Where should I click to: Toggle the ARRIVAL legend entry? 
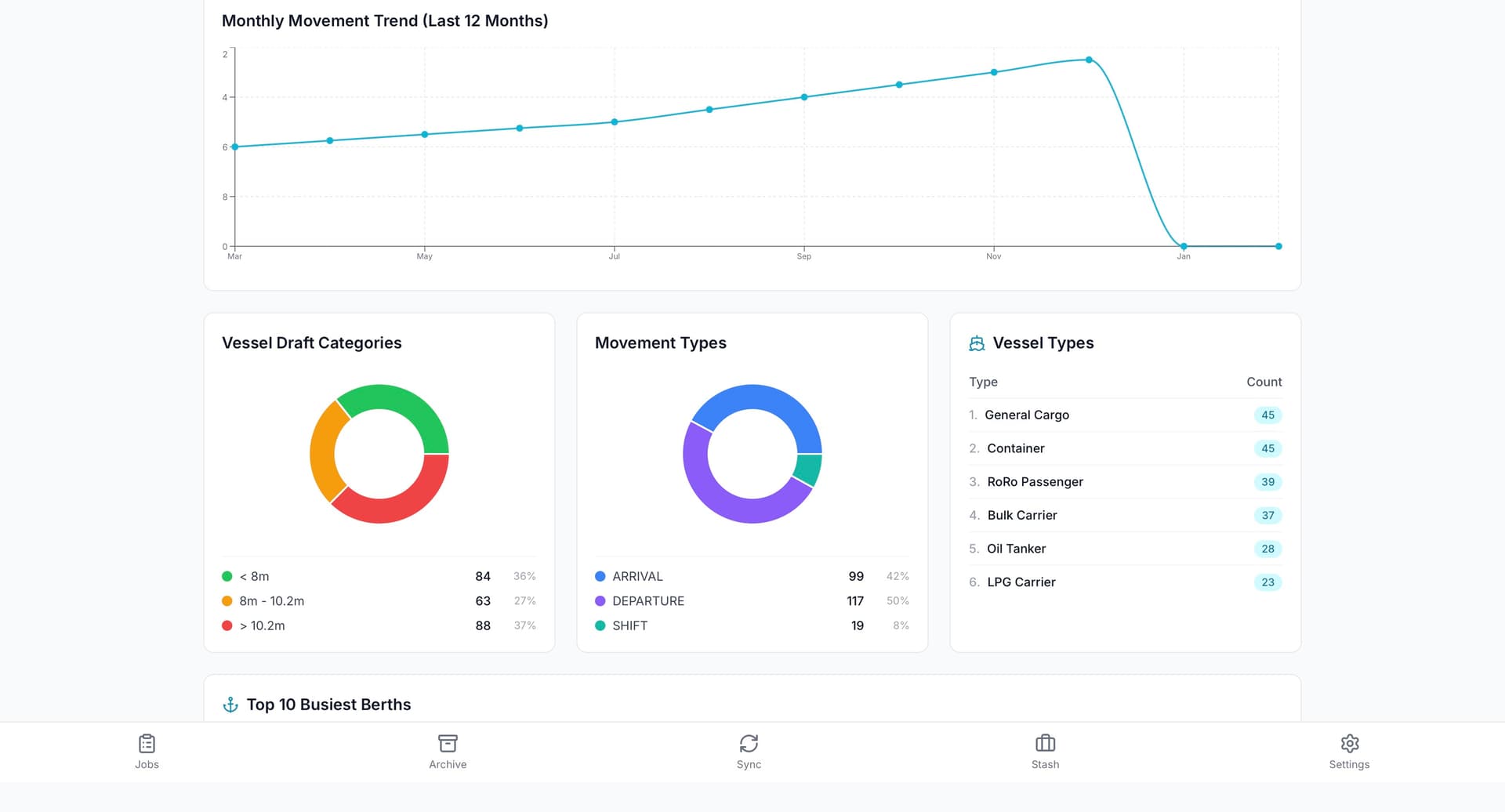coord(638,576)
